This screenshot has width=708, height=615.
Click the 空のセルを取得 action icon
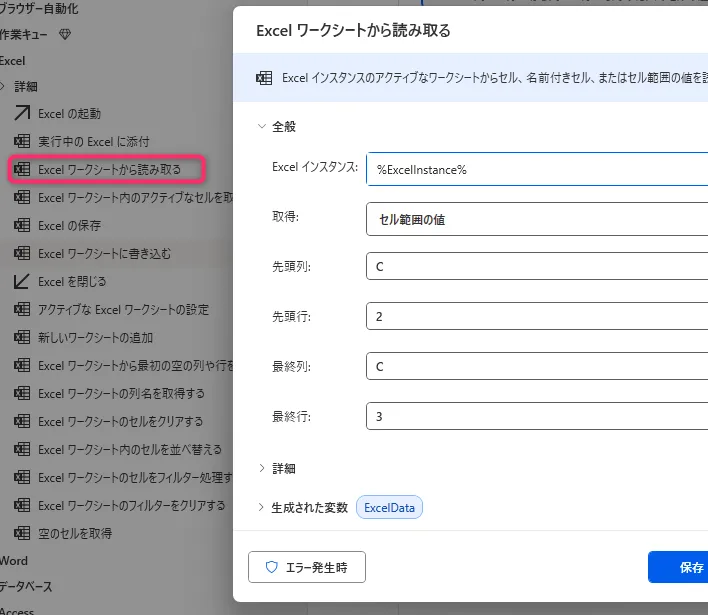click(x=20, y=534)
